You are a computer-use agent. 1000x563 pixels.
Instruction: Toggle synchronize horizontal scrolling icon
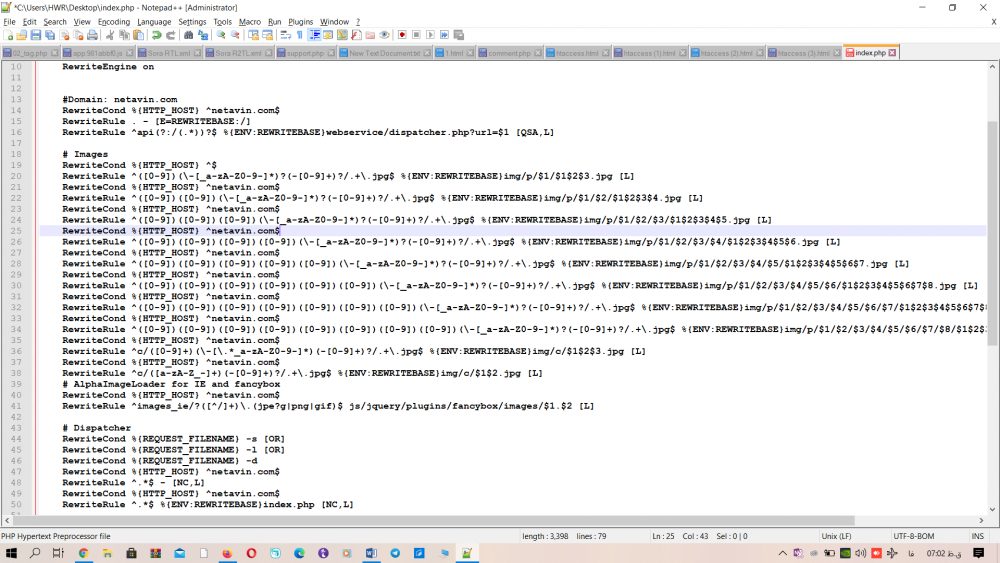tap(267, 35)
